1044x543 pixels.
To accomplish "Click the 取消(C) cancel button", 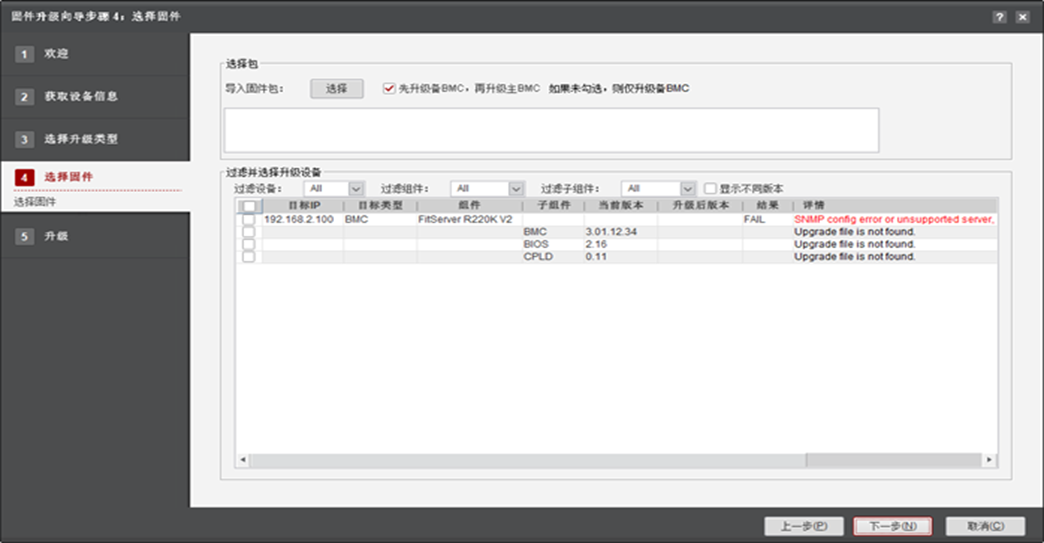I will coord(985,526).
